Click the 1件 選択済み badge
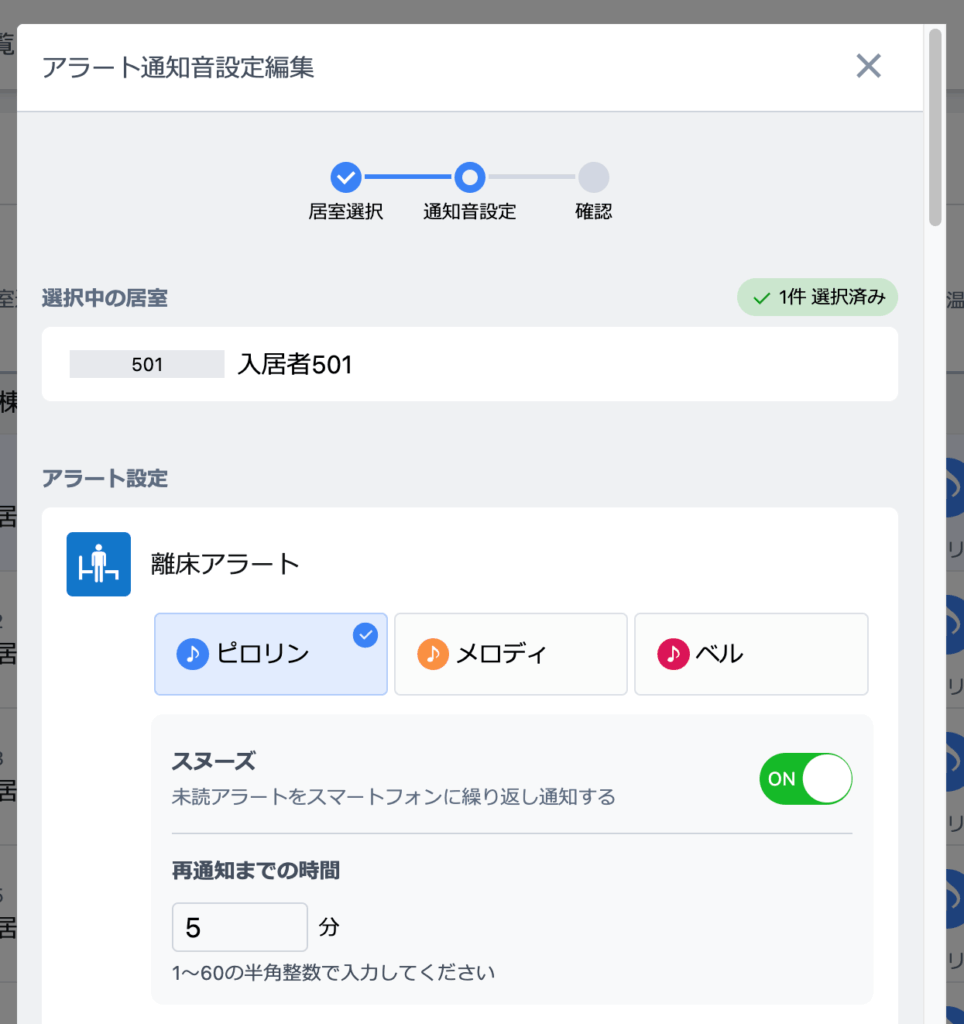Viewport: 964px width, 1024px height. click(x=817, y=297)
